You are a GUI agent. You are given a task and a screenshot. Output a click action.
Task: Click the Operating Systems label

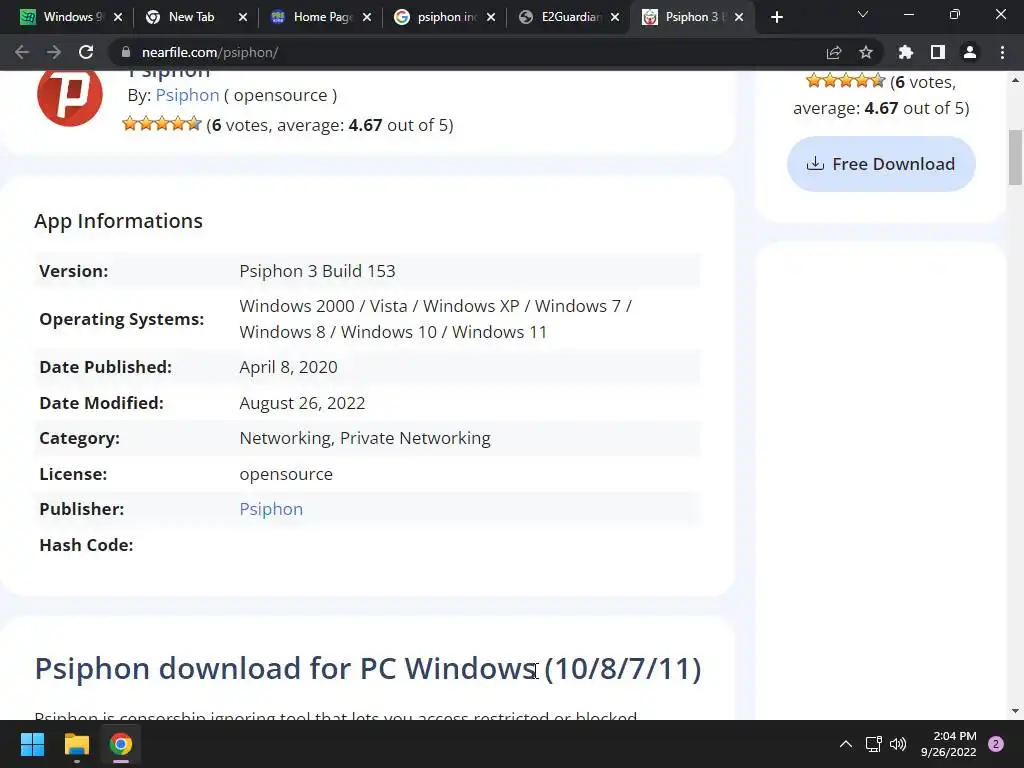click(x=121, y=319)
